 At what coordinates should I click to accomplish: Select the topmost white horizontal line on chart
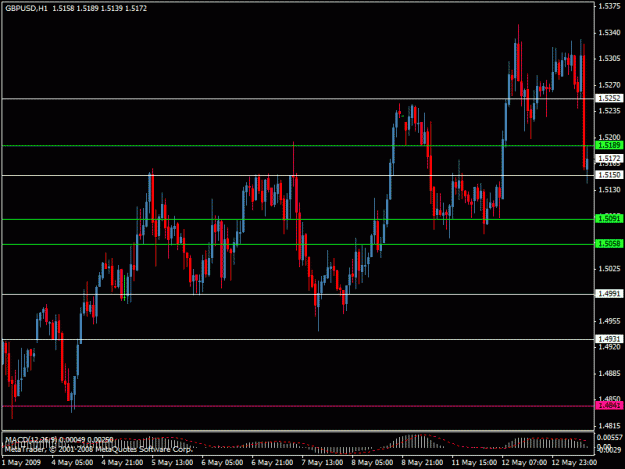pyautogui.click(x=298, y=98)
